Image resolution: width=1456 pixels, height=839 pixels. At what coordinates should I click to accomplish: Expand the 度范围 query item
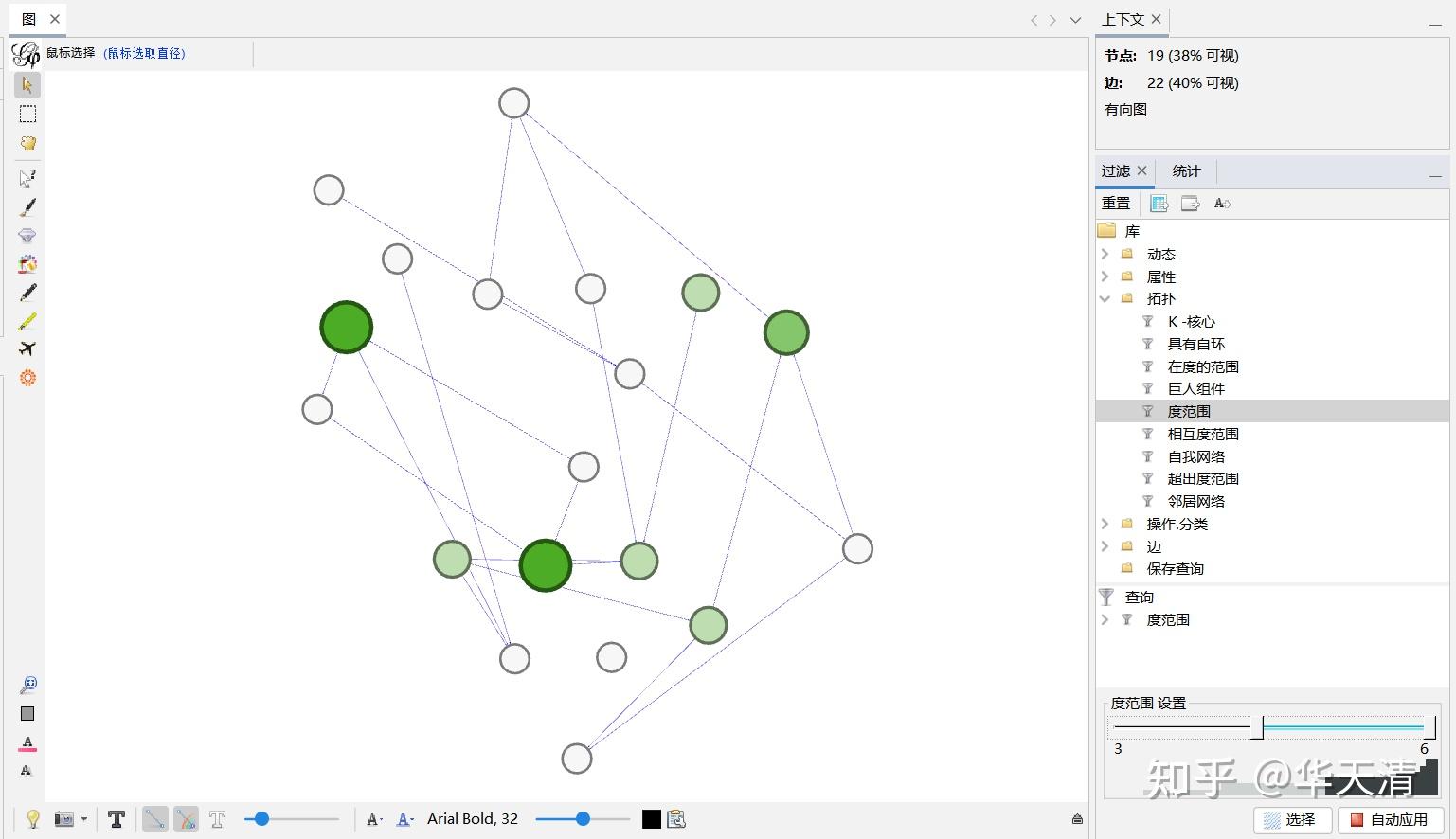pos(1105,619)
